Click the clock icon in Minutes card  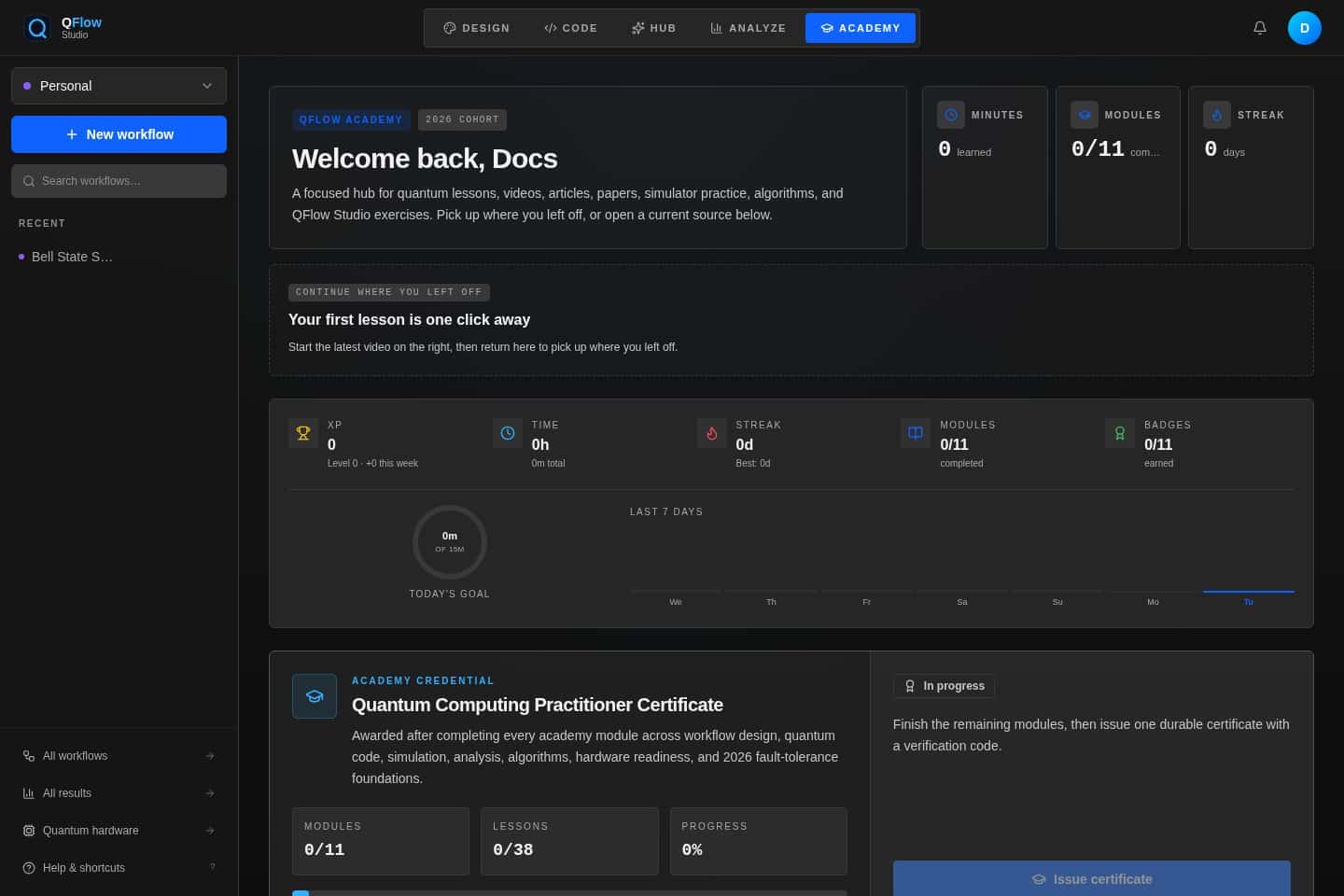pyautogui.click(x=951, y=115)
